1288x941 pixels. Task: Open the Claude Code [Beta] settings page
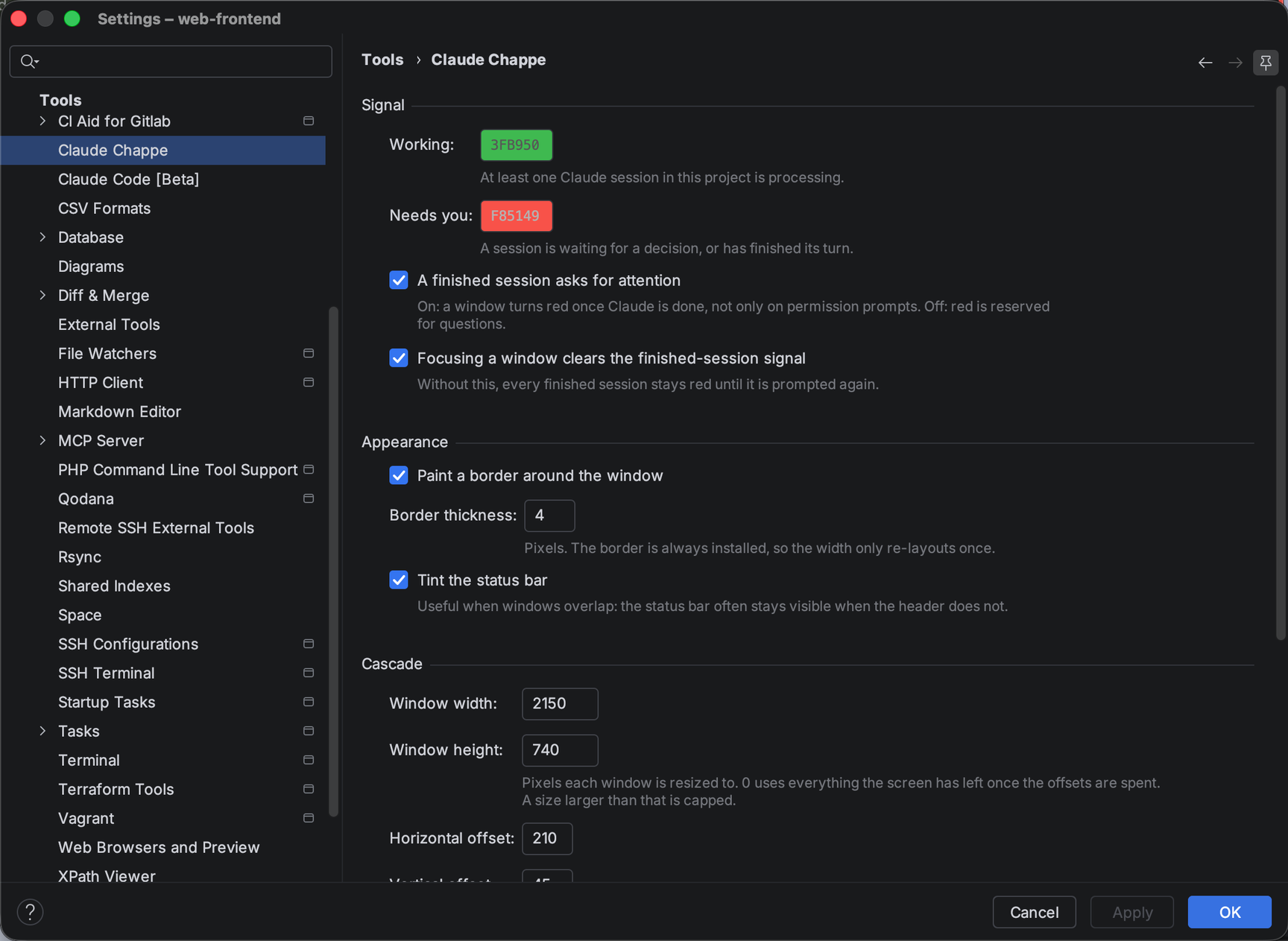(128, 179)
